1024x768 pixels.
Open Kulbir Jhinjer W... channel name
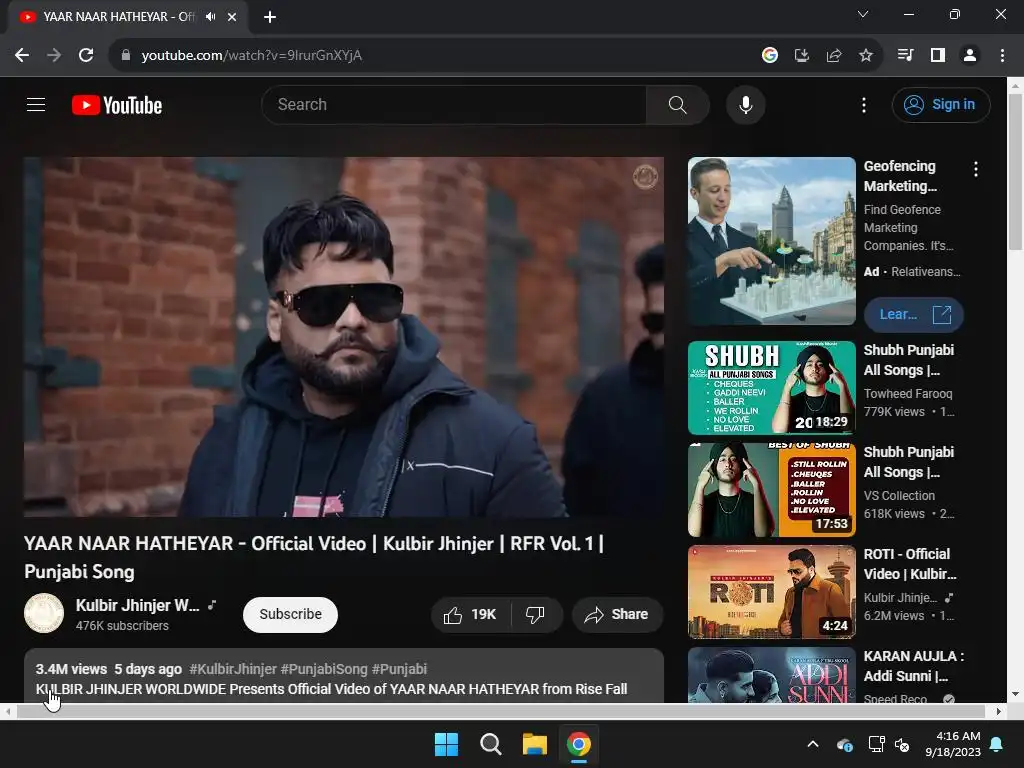137,605
